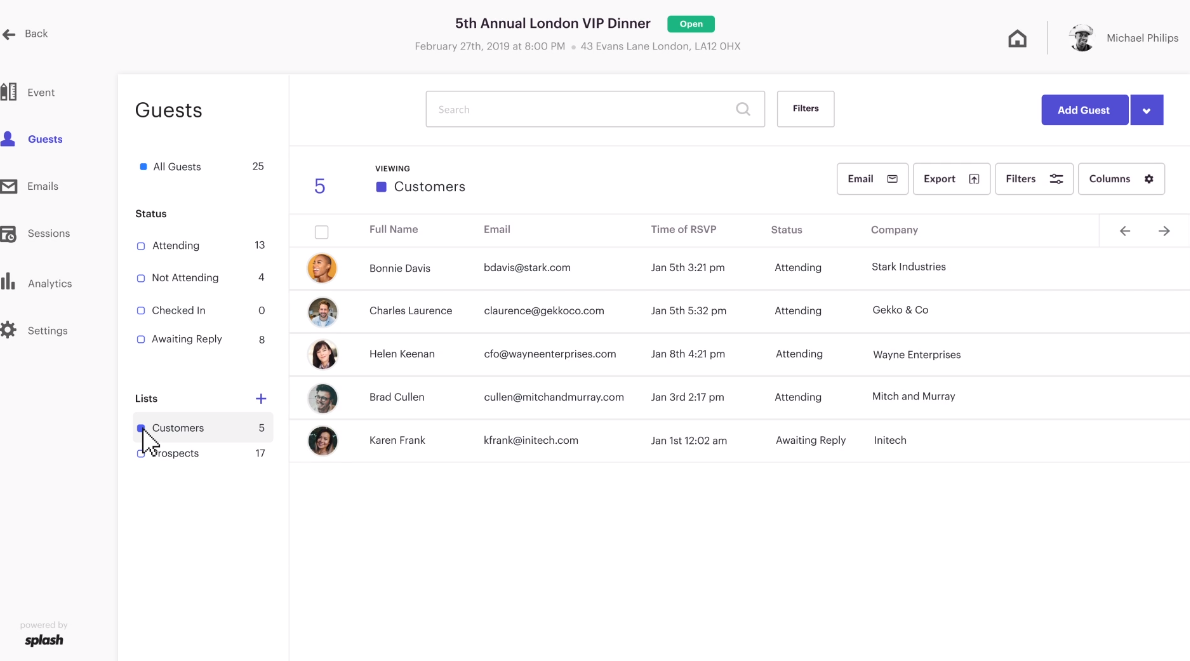Open the Settings gear in sidebar
Screen dimensions: 1190x661
click(9, 330)
